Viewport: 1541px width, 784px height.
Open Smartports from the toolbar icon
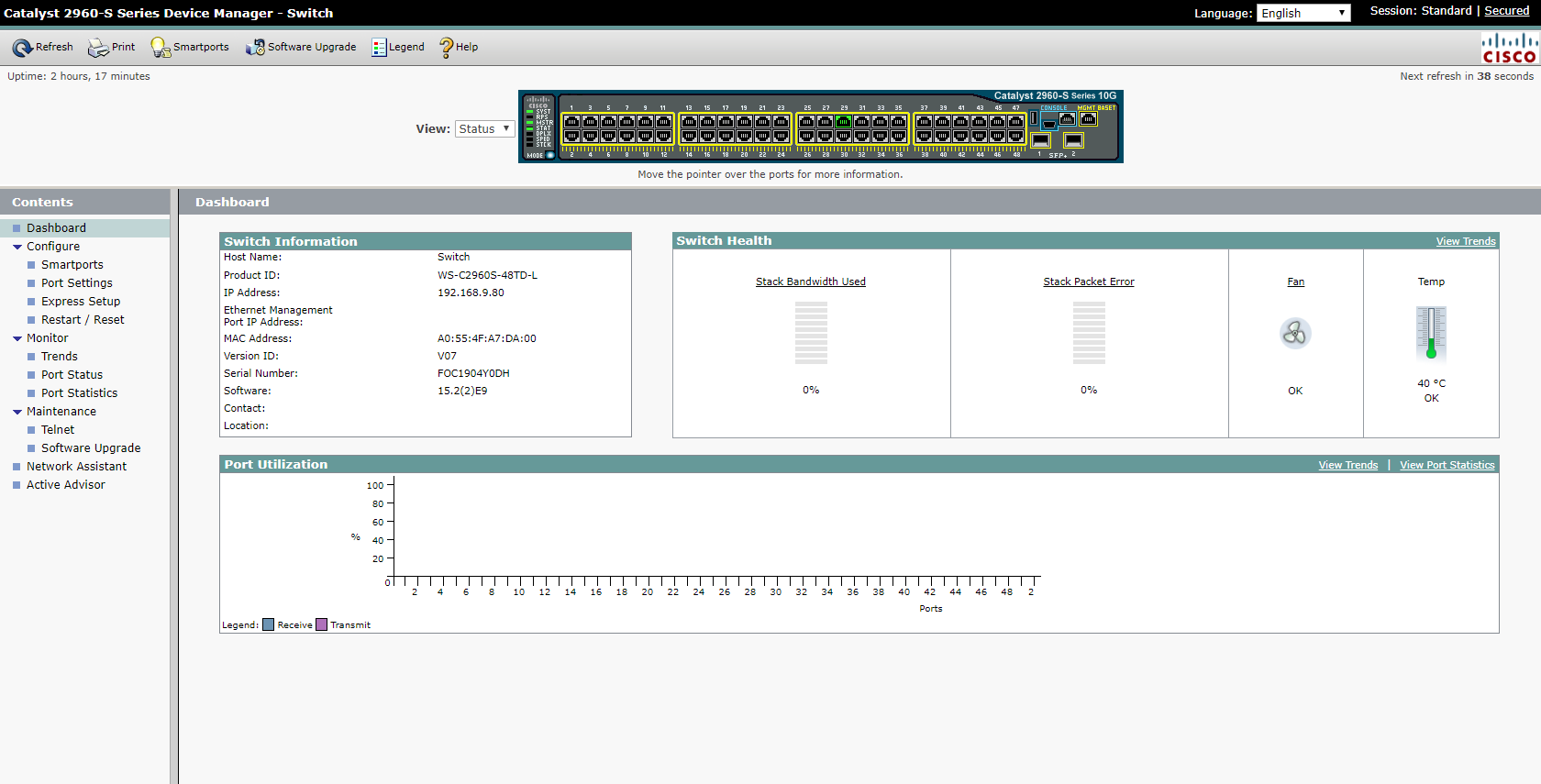point(161,48)
